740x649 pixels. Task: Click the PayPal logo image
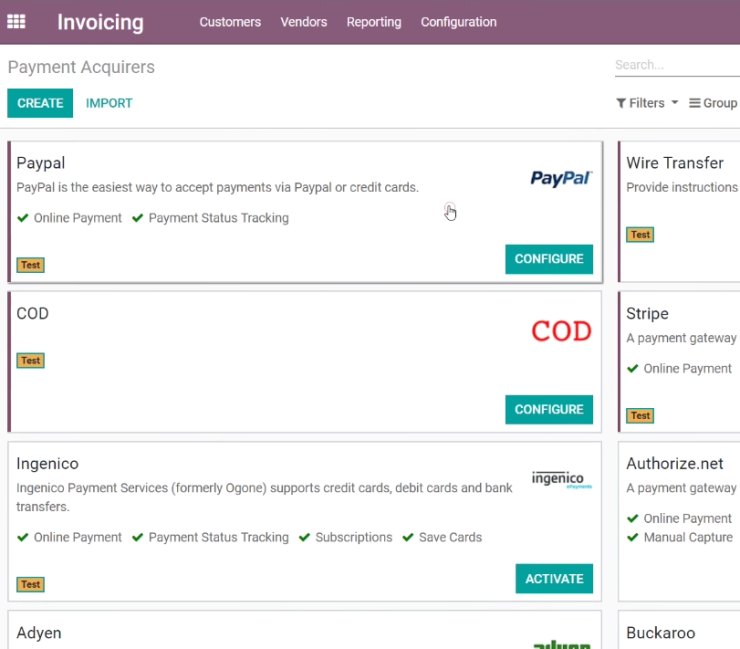(561, 178)
